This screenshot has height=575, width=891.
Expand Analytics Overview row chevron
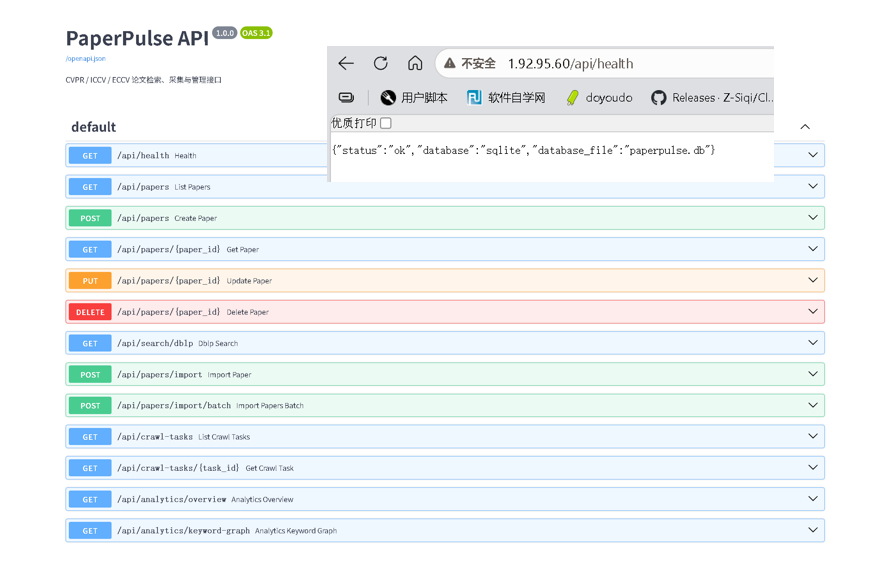point(813,499)
